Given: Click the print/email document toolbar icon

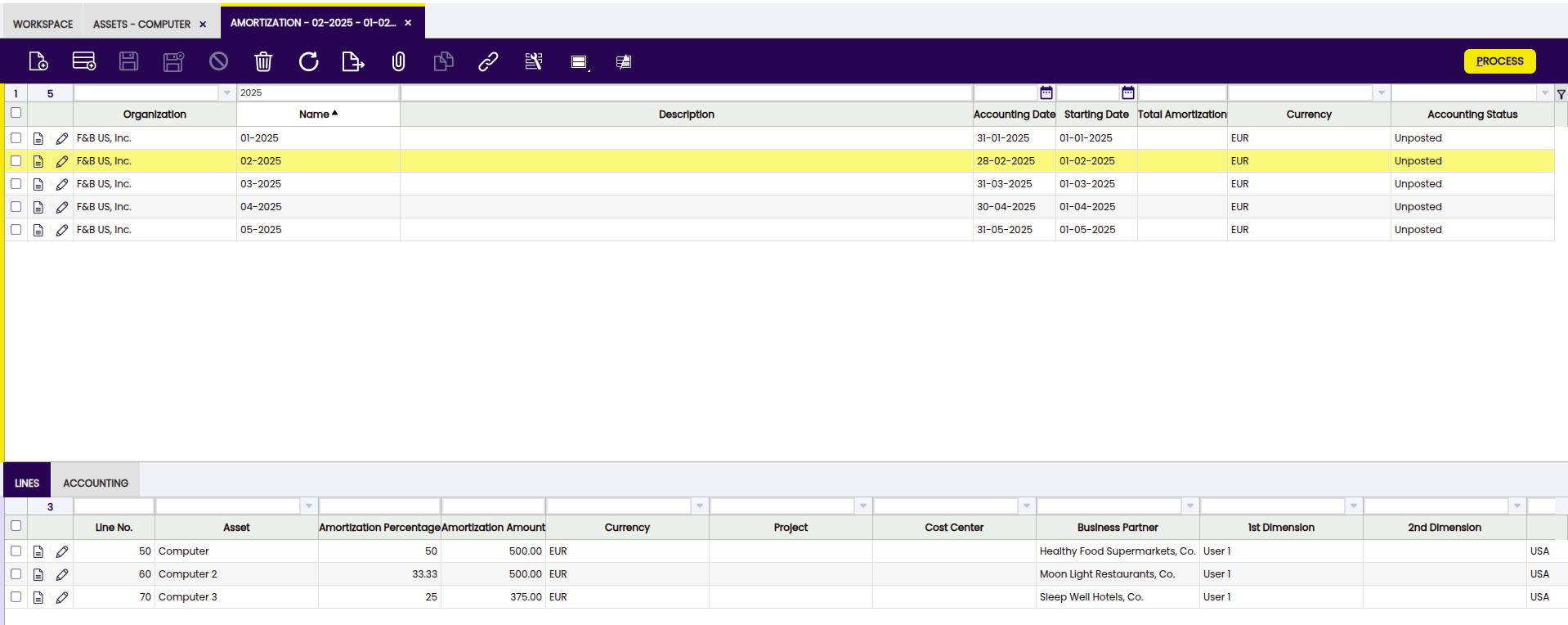Looking at the screenshot, I should (x=624, y=61).
